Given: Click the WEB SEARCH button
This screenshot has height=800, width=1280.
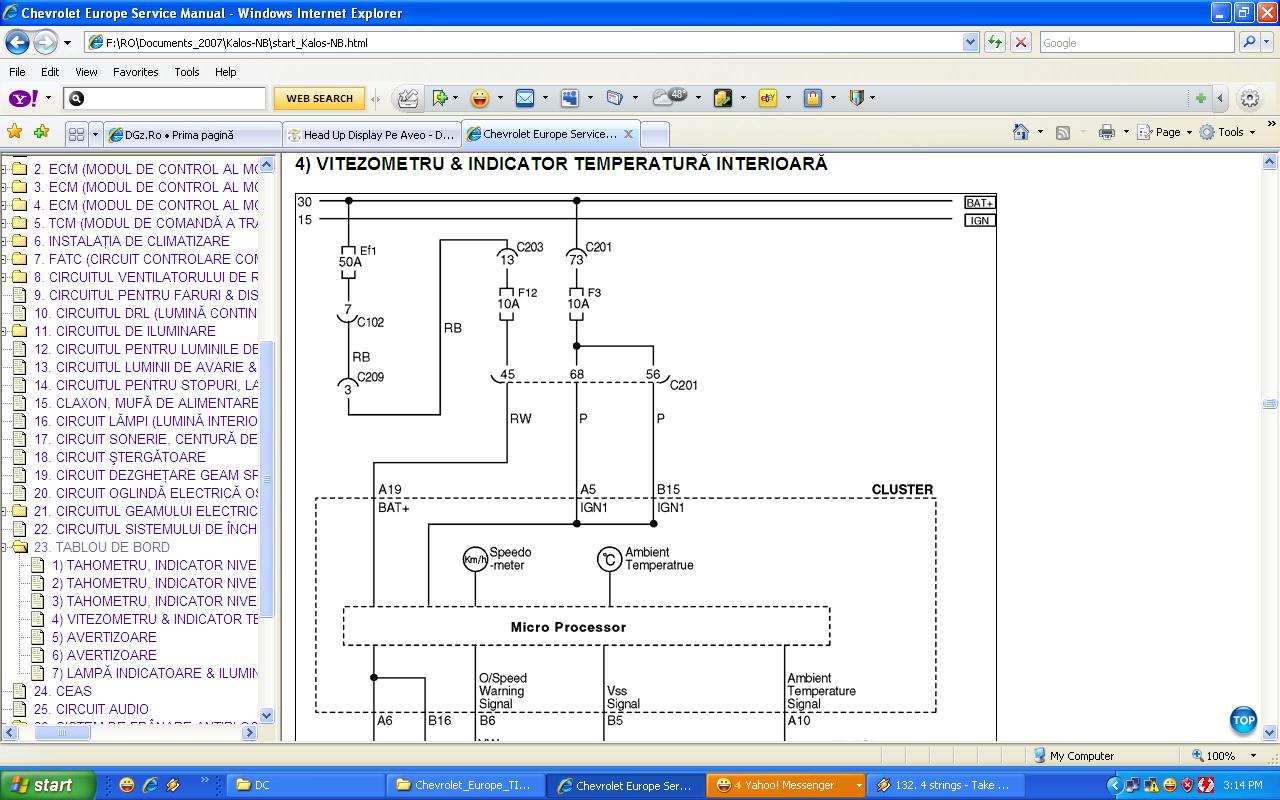Looking at the screenshot, I should [319, 98].
